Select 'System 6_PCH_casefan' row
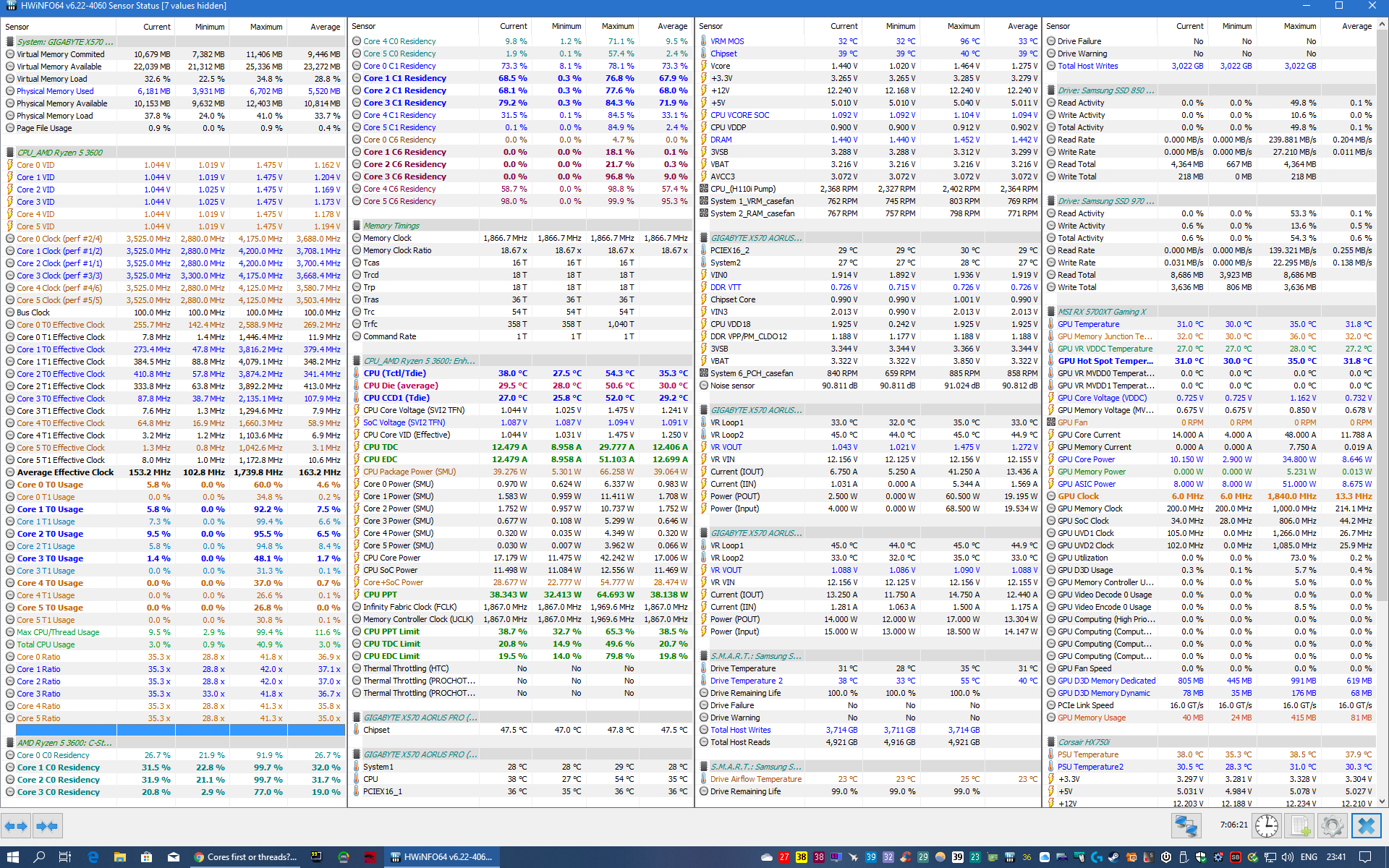1389x868 pixels. [x=868, y=373]
